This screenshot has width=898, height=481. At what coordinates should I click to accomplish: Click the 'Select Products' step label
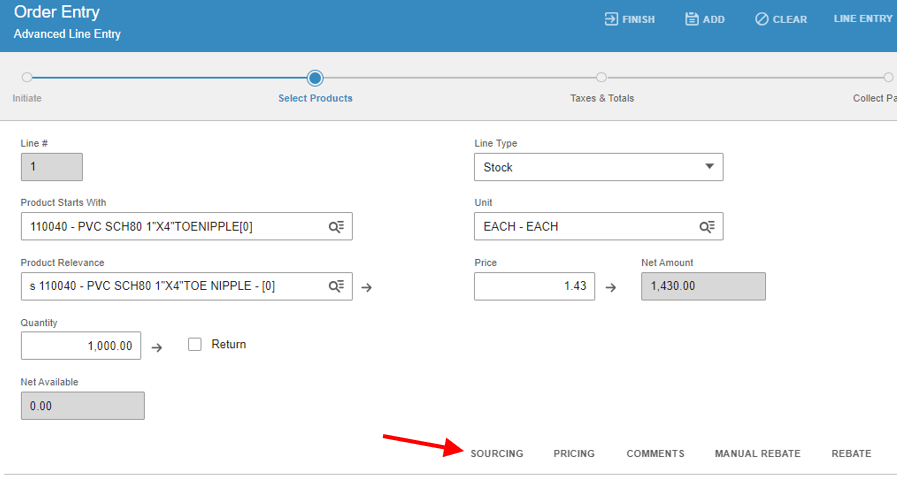click(315, 98)
